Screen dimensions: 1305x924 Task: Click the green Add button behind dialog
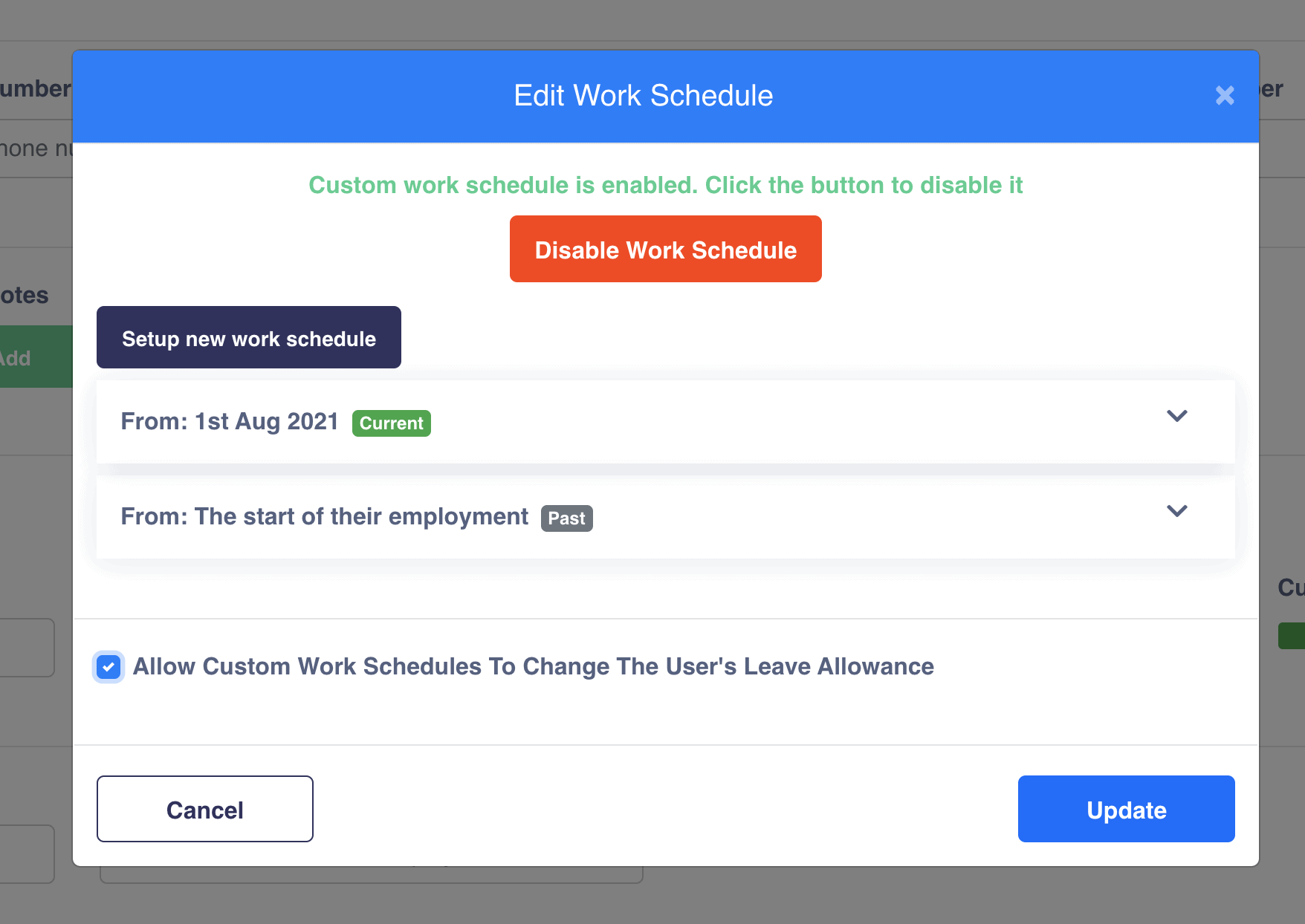pyautogui.click(x=30, y=357)
